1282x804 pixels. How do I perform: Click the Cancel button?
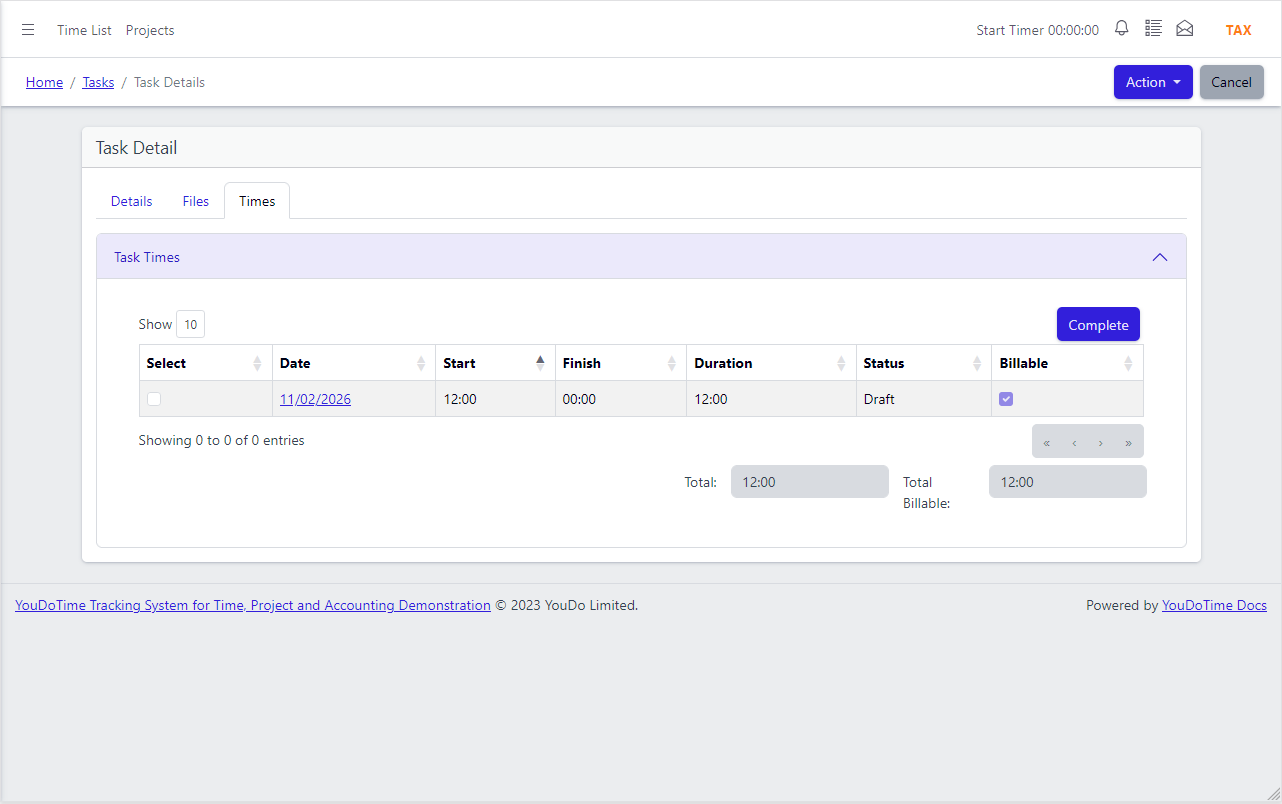pos(1232,82)
